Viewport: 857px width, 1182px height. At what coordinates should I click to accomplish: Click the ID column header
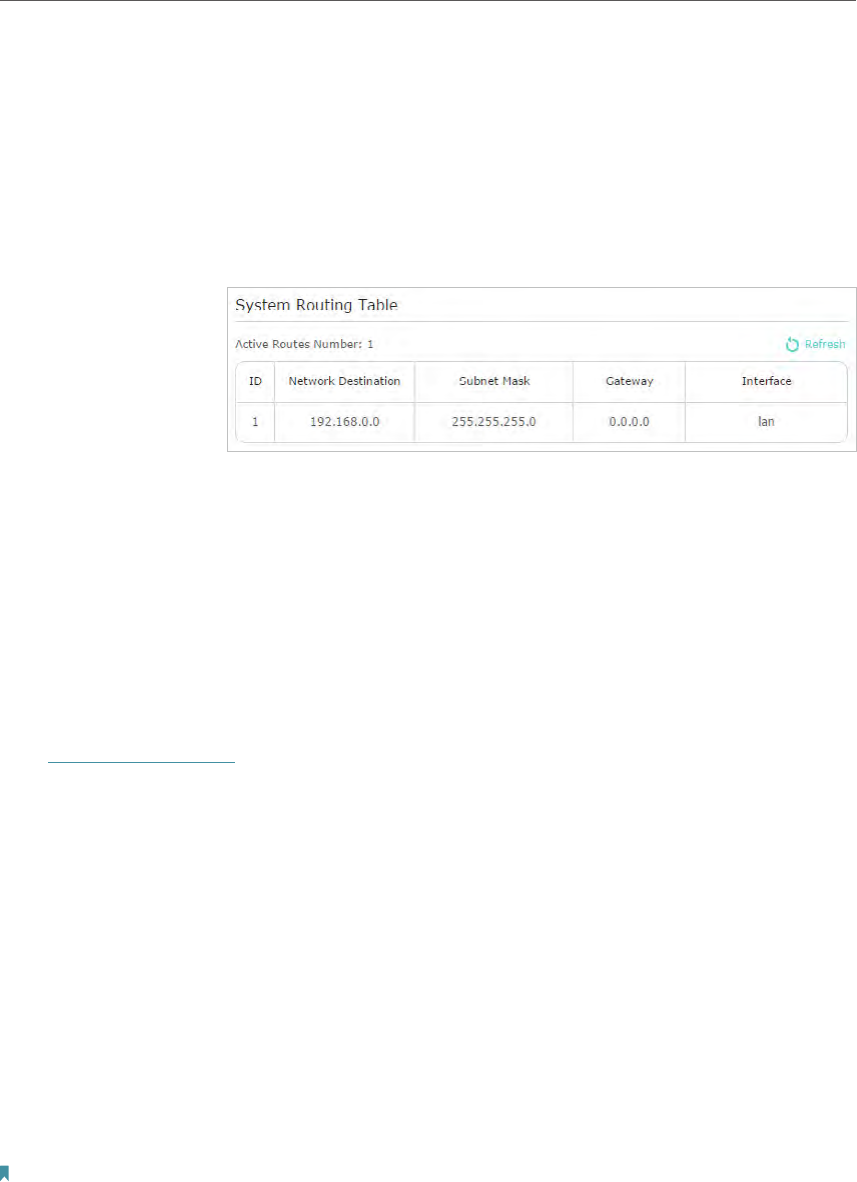[x=256, y=381]
